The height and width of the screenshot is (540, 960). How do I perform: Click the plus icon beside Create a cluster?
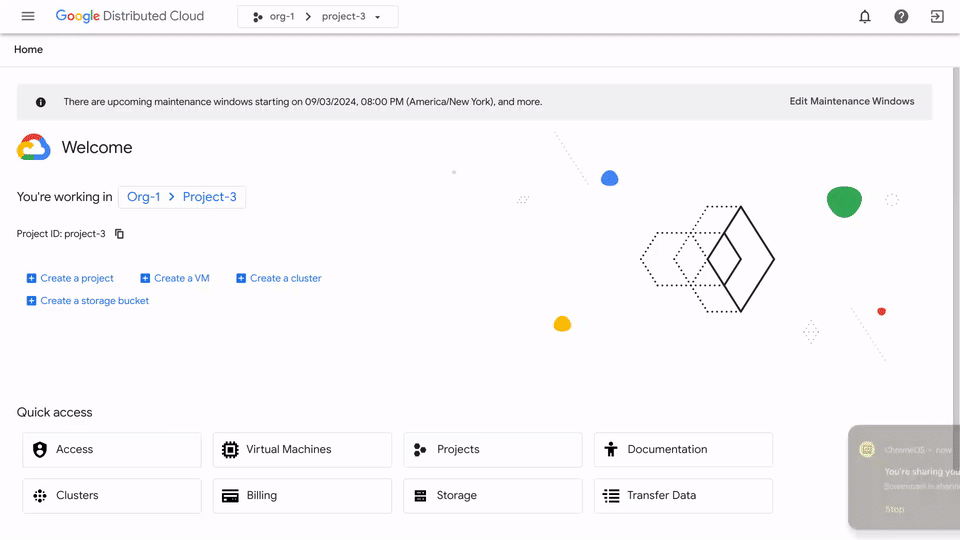point(241,279)
